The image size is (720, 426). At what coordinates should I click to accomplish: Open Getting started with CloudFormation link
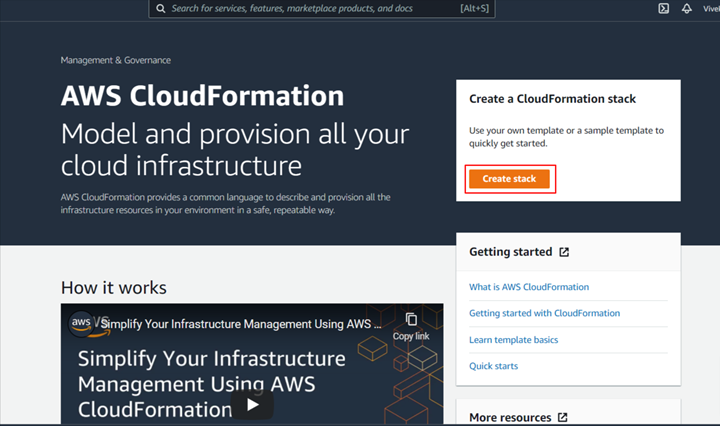(544, 313)
